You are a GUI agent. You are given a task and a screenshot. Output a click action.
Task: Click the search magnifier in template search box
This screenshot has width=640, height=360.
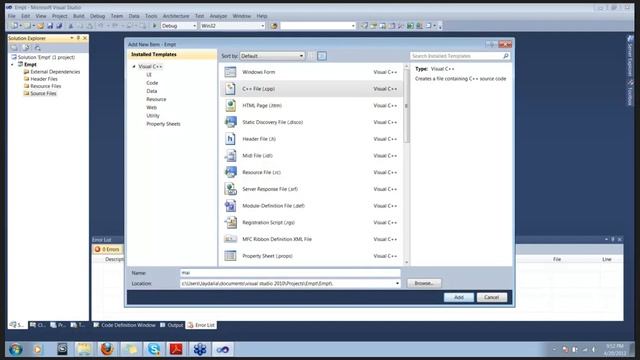point(506,56)
